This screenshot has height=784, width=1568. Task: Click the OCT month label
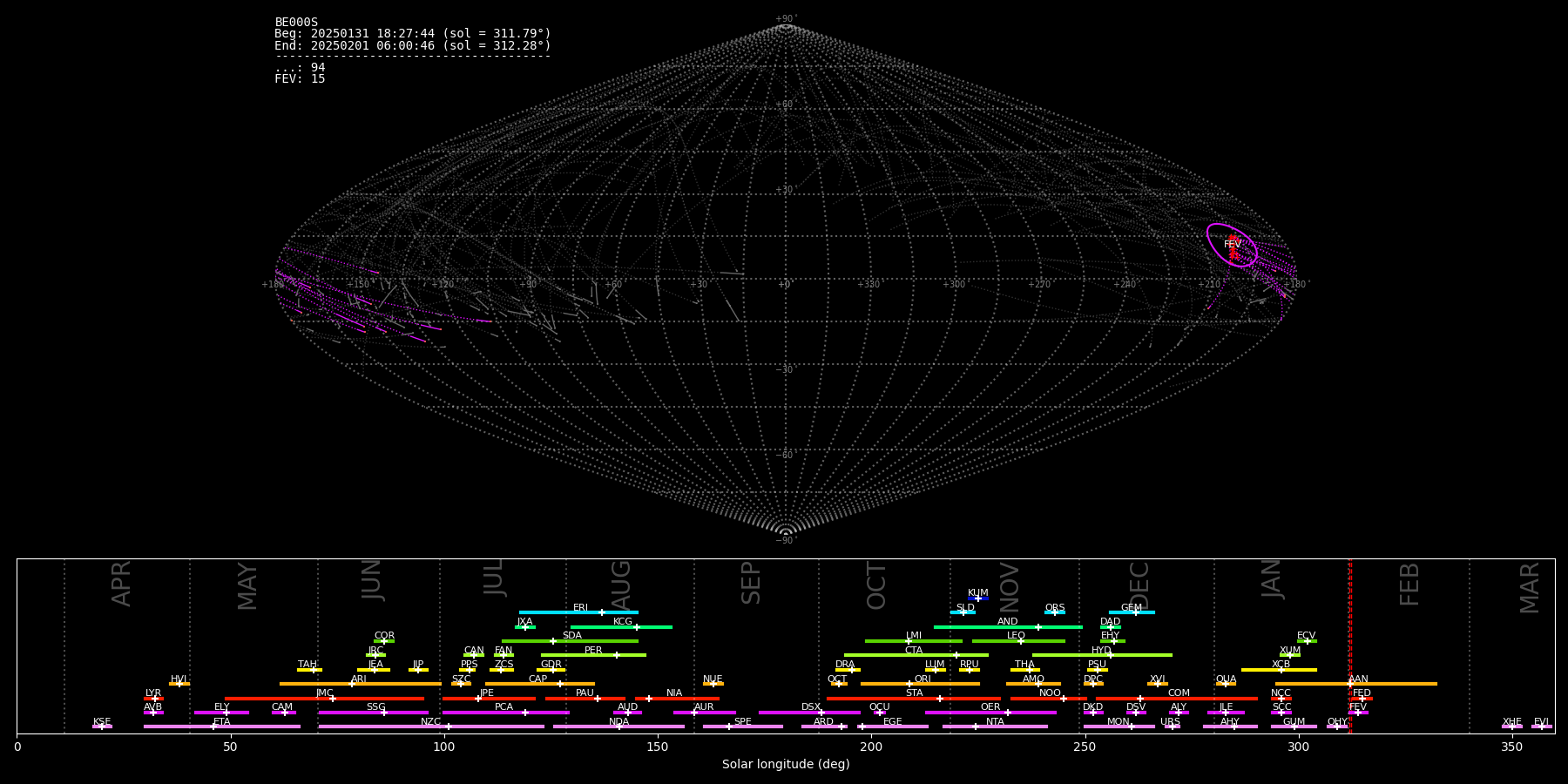[x=876, y=585]
